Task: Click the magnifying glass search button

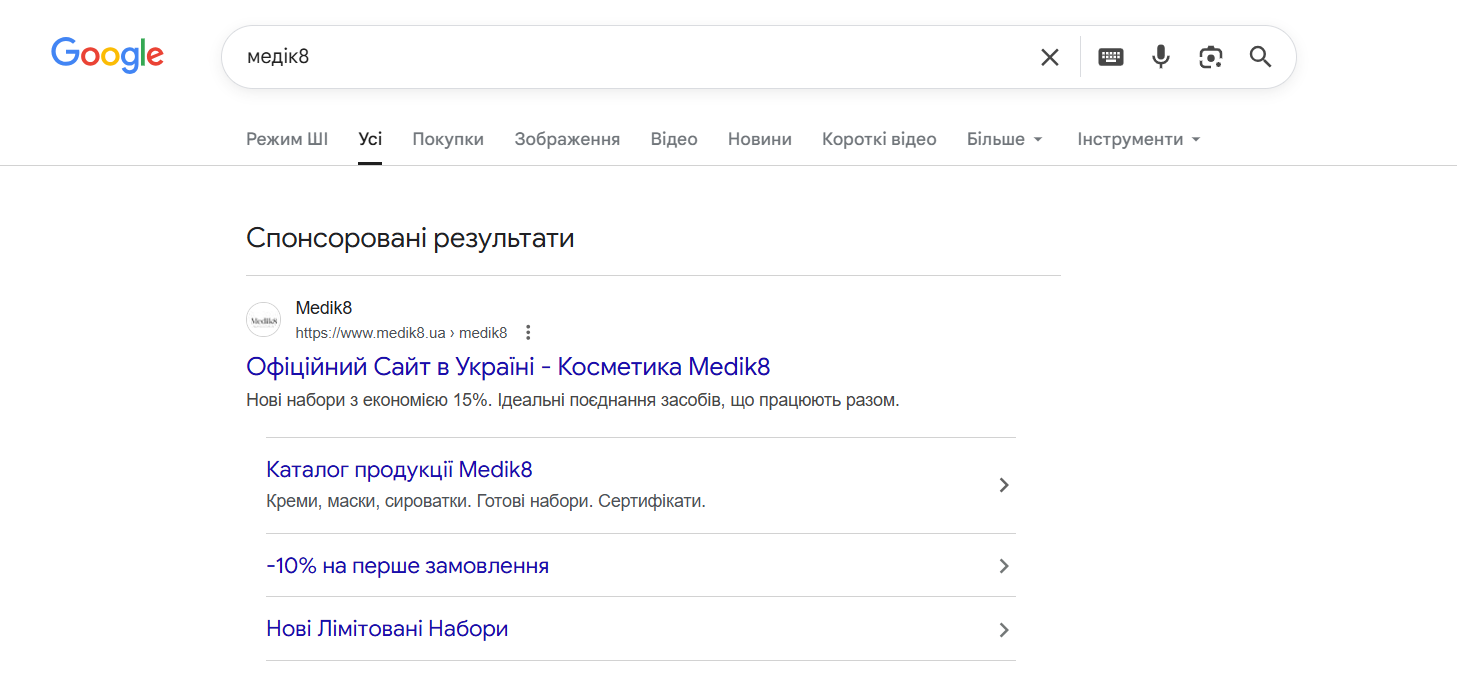Action: [x=1260, y=57]
